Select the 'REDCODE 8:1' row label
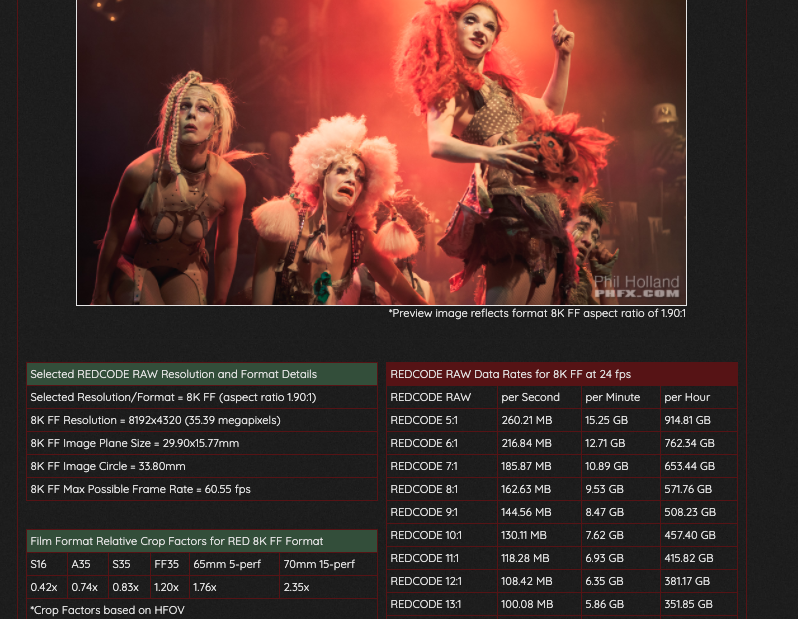Viewport: 798px width, 619px height. tap(442, 489)
